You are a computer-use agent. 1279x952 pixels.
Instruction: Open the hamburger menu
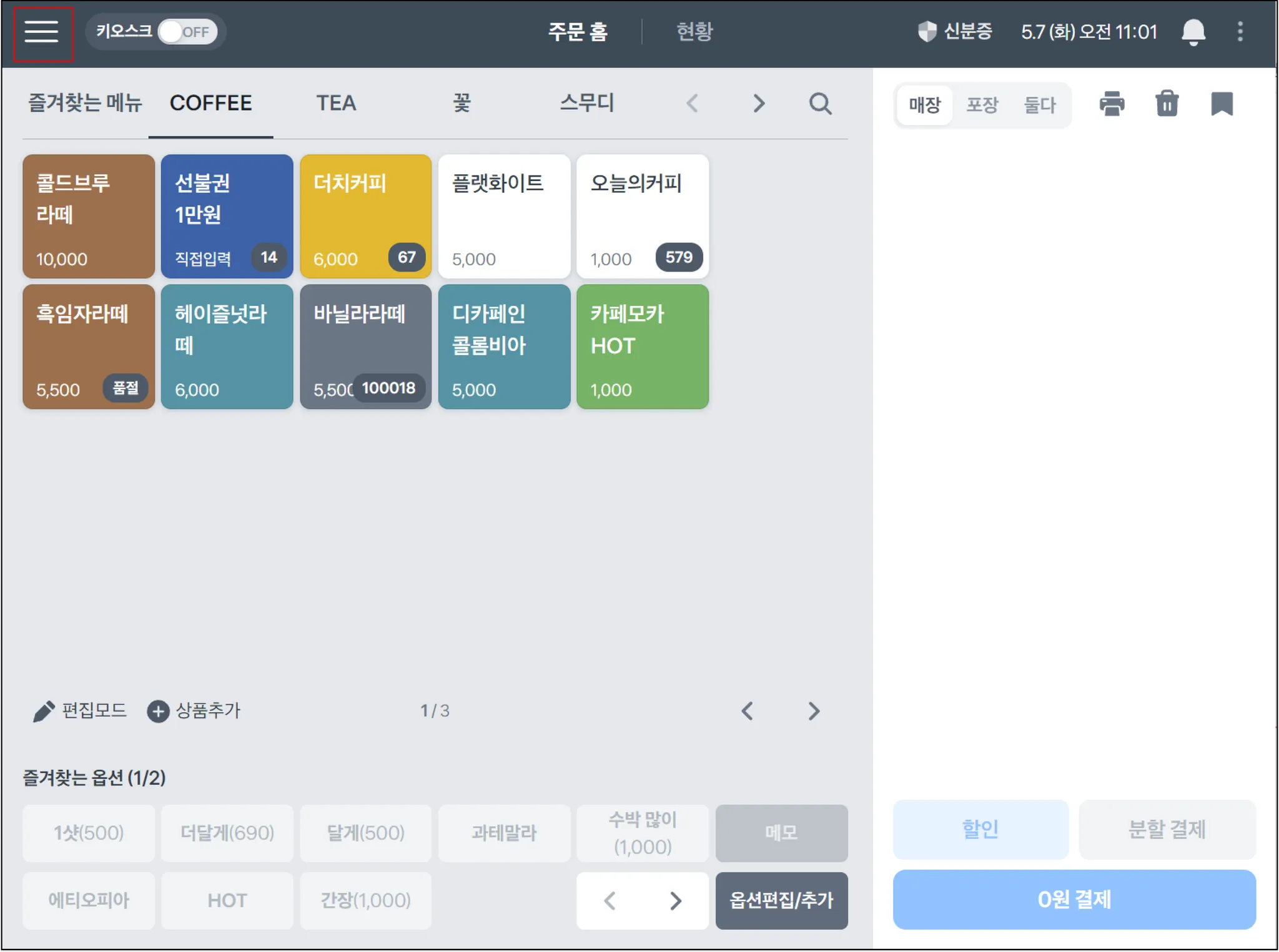(42, 32)
